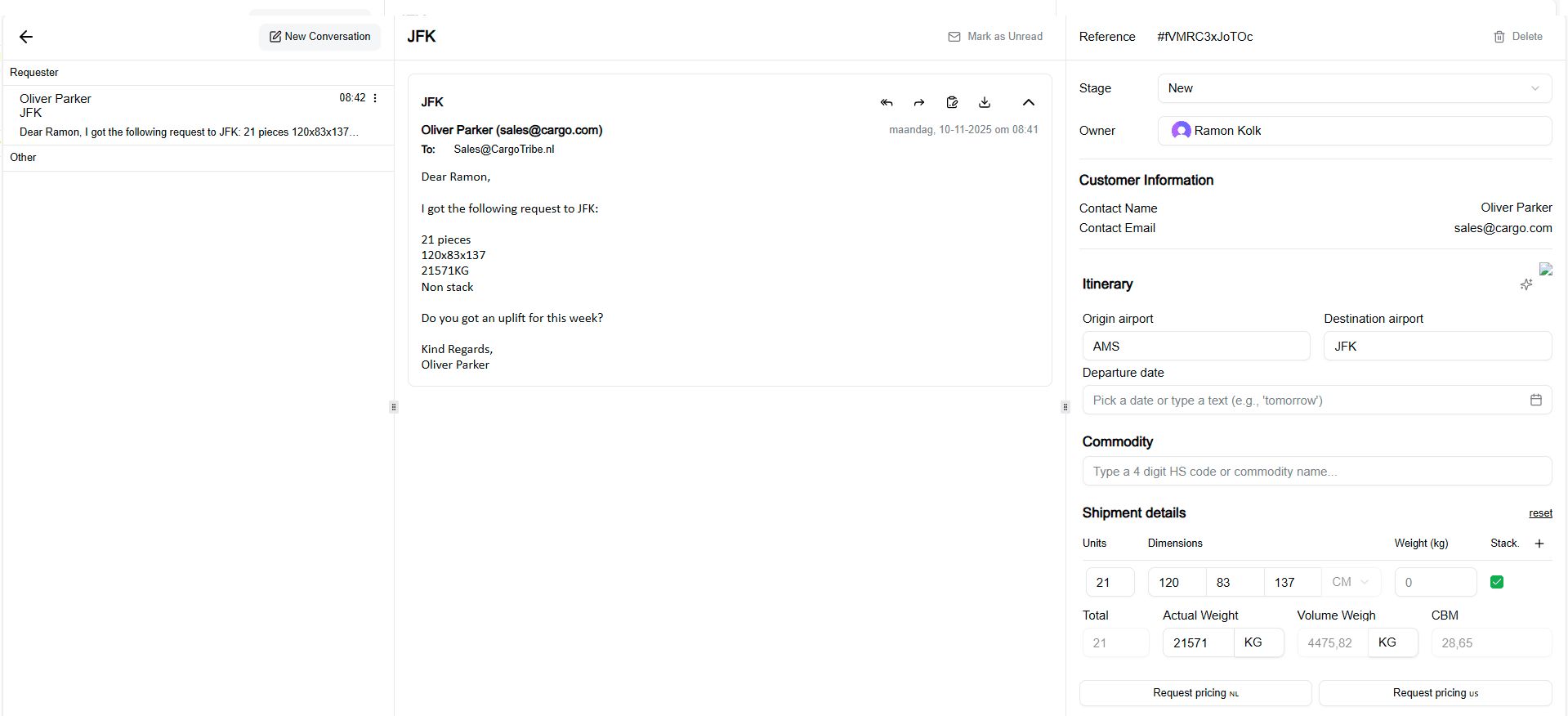The image size is (1568, 716).
Task: Toggle the Stackable checkbox
Action: (x=1497, y=582)
